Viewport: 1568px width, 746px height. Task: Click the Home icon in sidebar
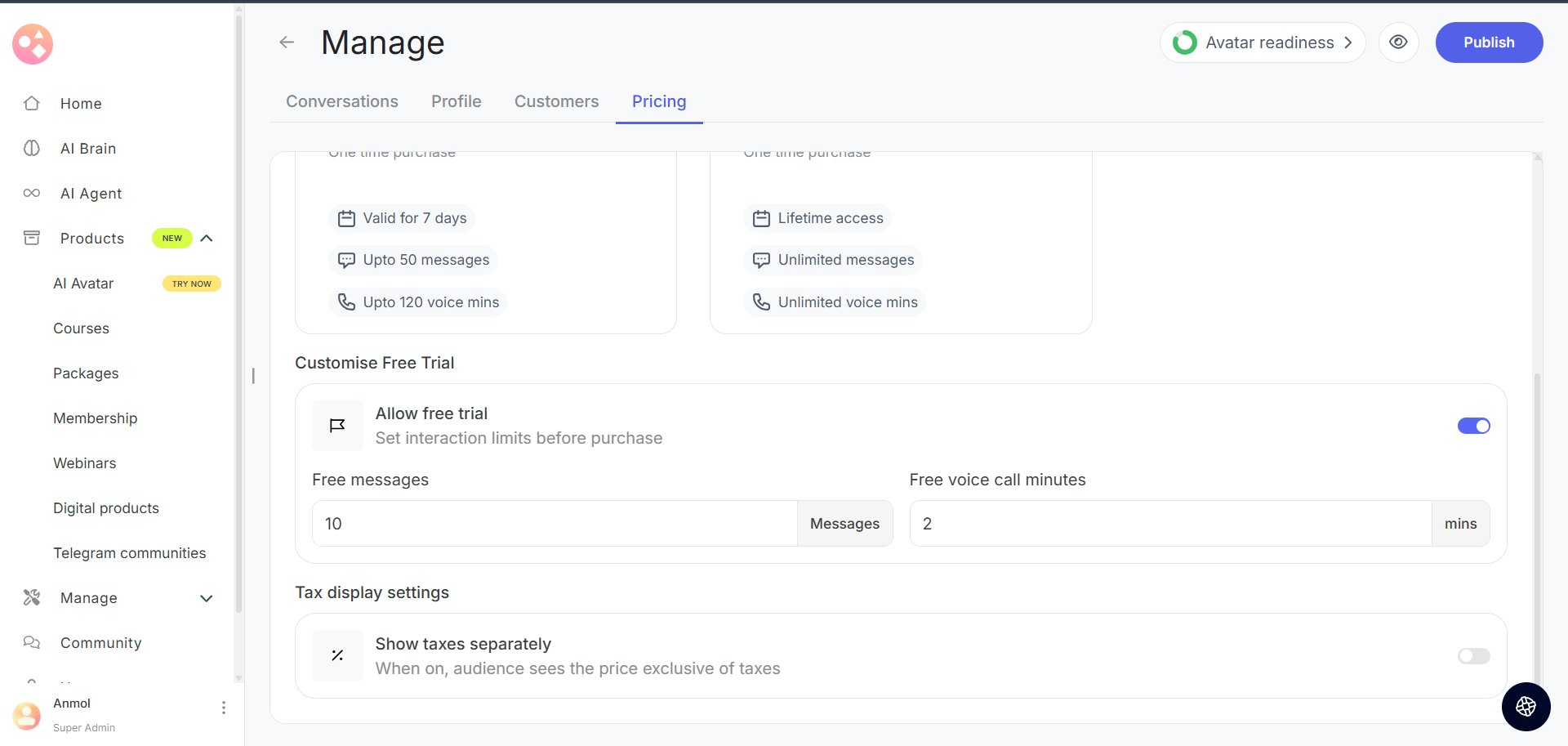[x=32, y=104]
